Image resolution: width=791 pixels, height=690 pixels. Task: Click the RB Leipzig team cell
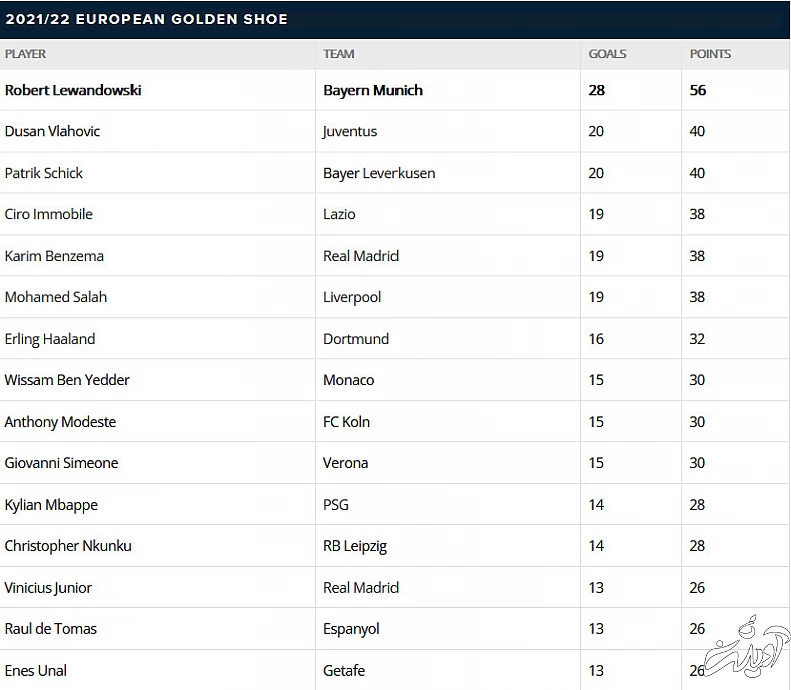click(355, 546)
